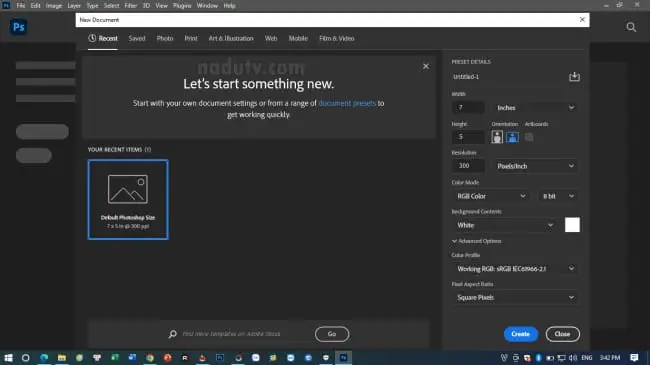This screenshot has width=650, height=365.
Task: Switch to the Recent tab
Action: [x=103, y=38]
